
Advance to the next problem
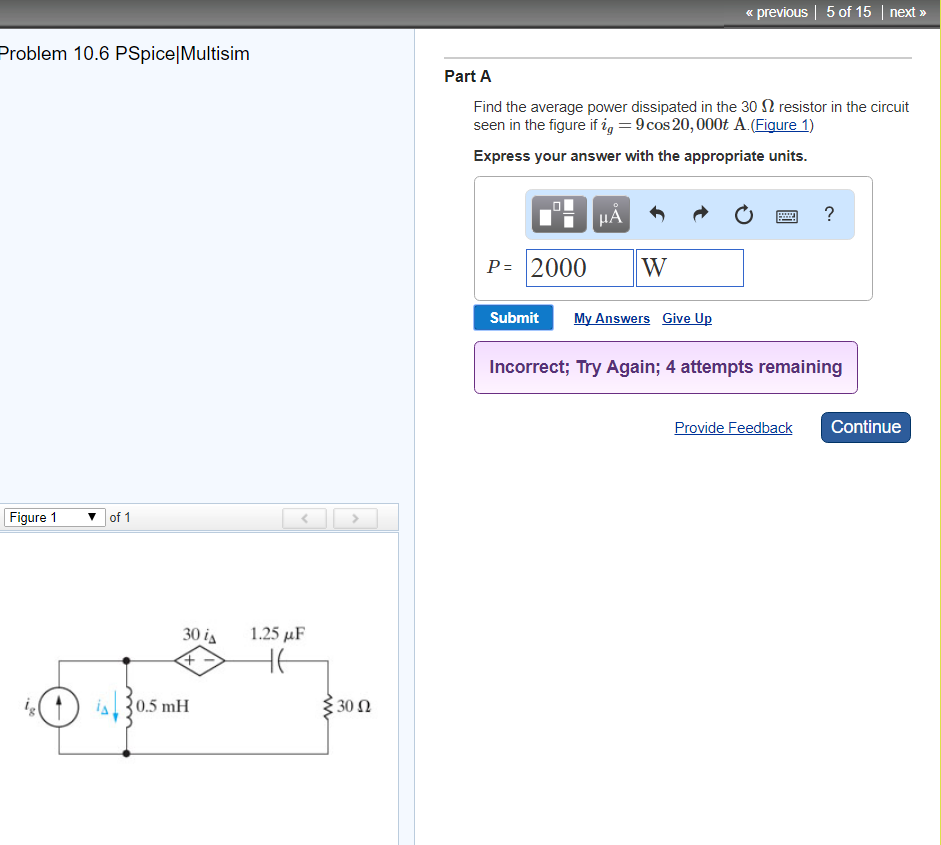click(x=905, y=12)
